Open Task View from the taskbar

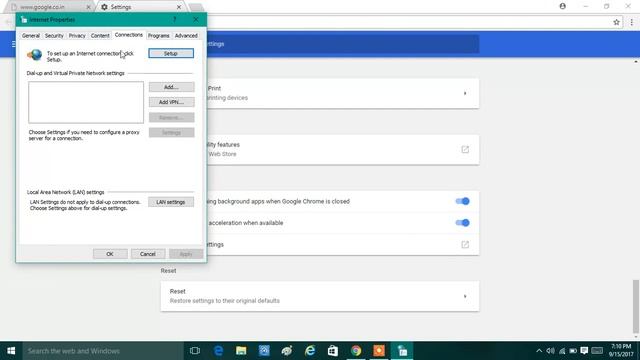click(x=195, y=351)
